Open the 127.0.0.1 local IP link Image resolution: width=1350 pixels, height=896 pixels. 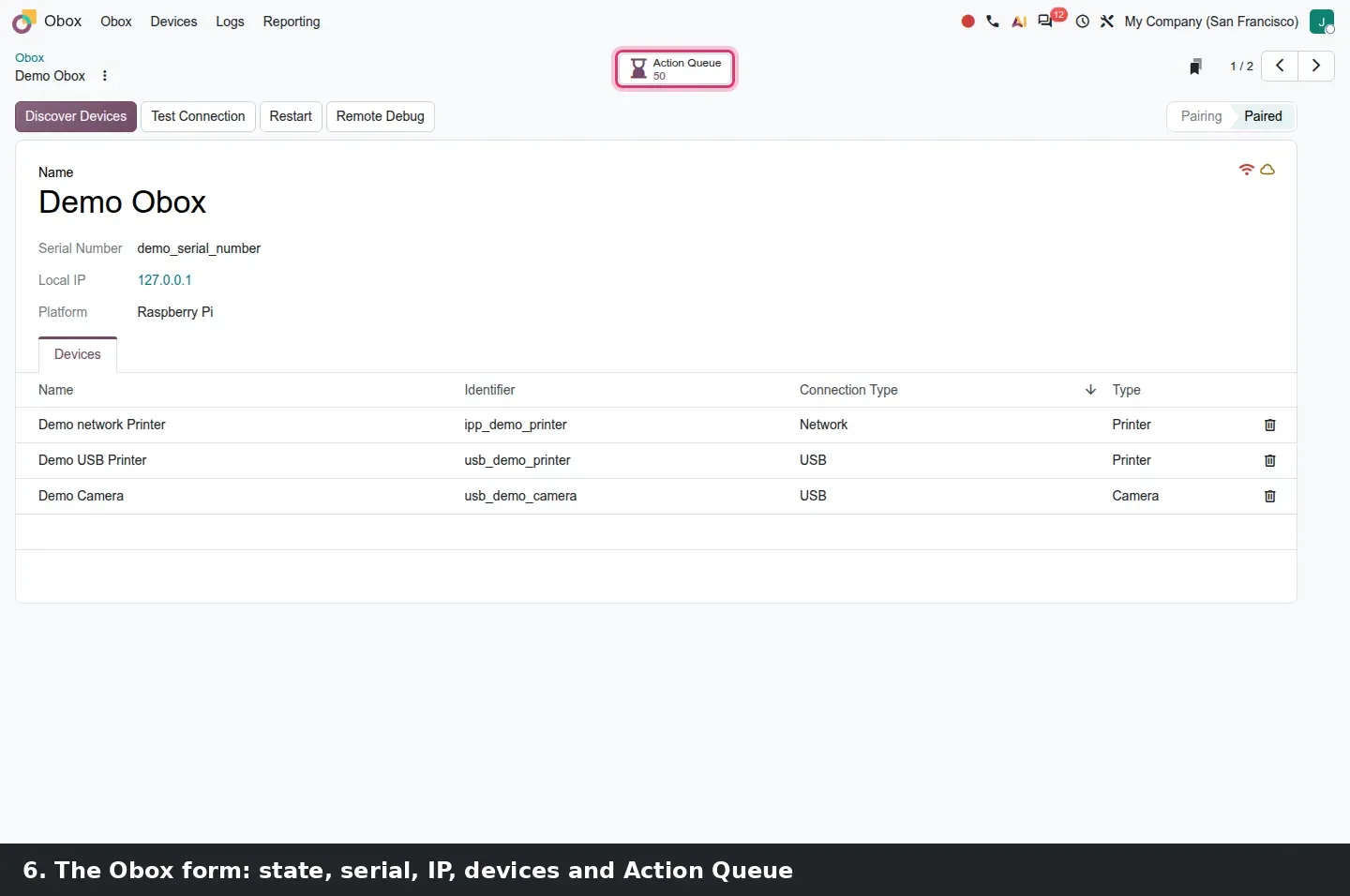point(165,280)
